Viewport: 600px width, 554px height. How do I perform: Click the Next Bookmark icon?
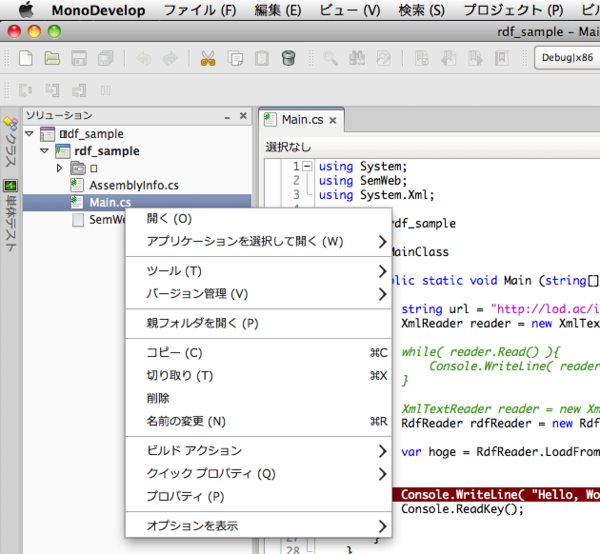(475, 58)
